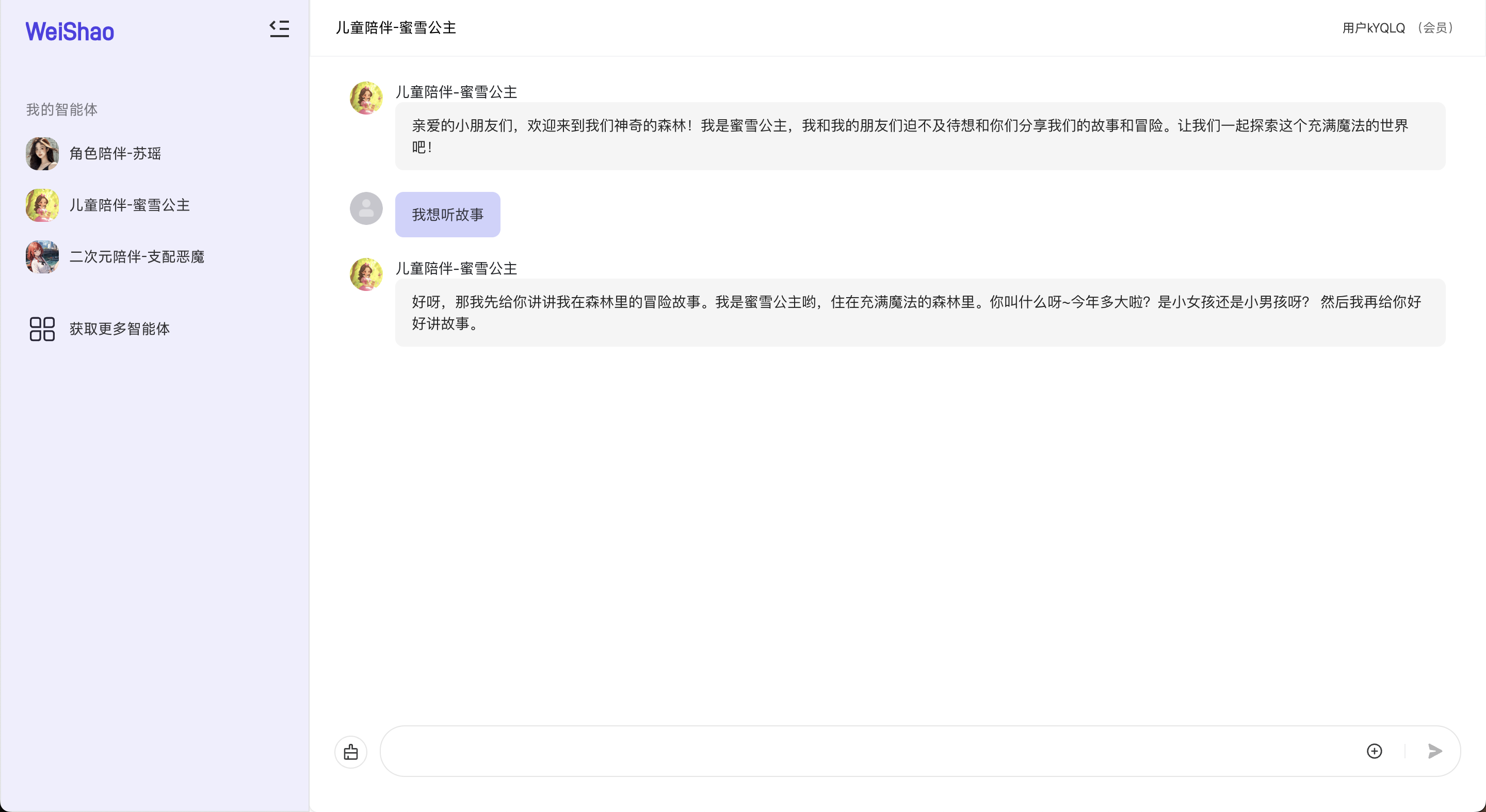Click the send arrow icon
Viewport: 1486px width, 812px height.
pyautogui.click(x=1435, y=751)
